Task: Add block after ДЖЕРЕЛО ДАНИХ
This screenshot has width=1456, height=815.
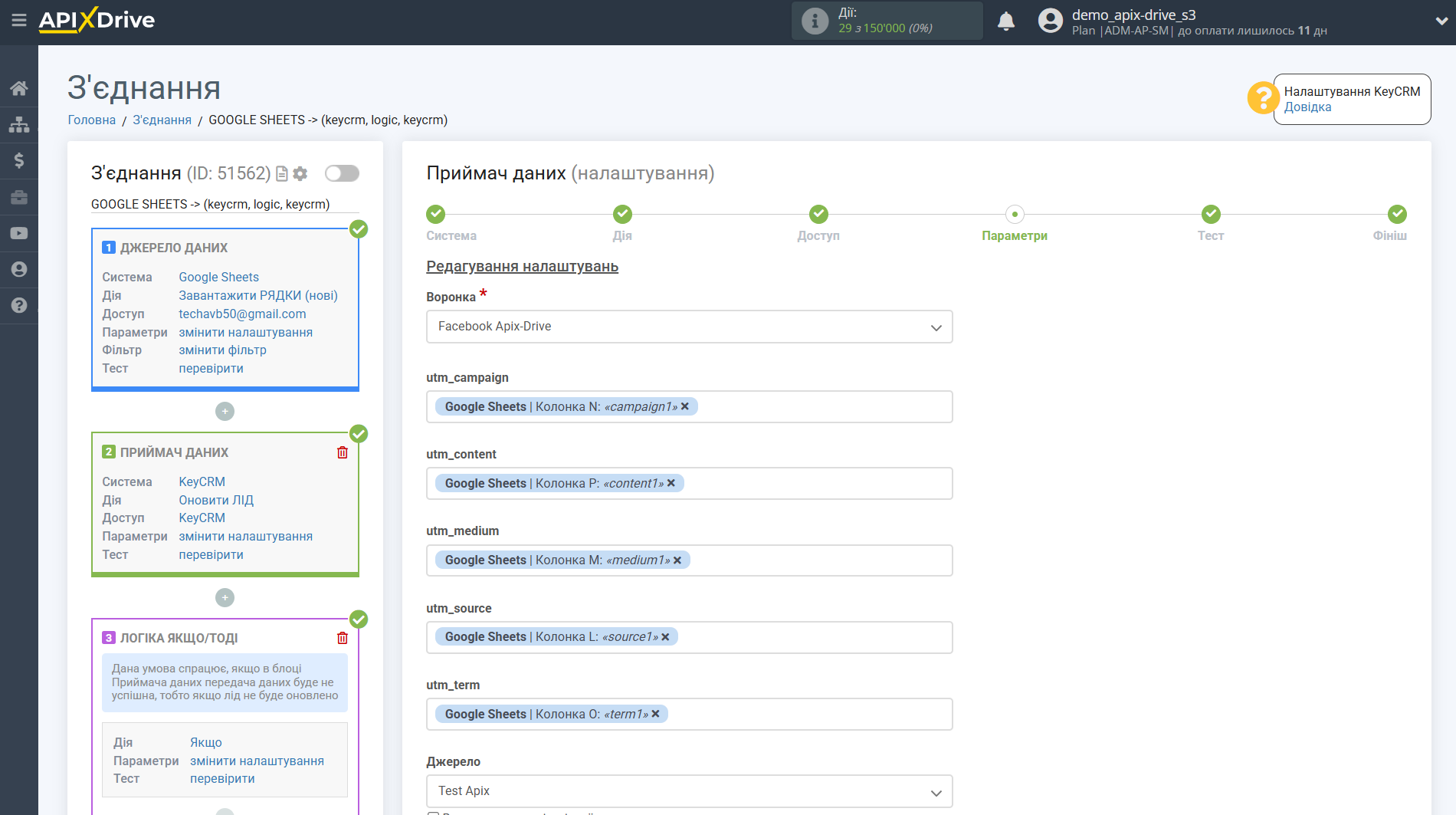Action: click(225, 412)
